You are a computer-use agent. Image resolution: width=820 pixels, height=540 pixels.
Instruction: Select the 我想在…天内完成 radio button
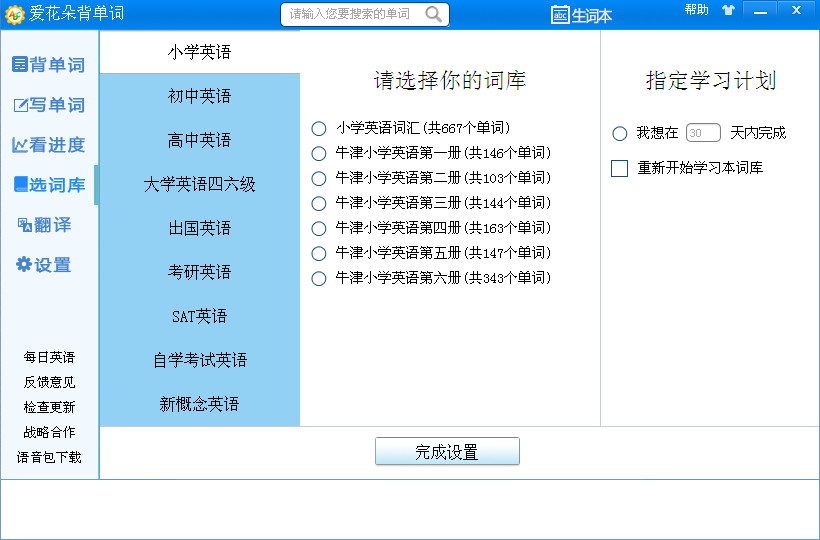(x=619, y=133)
